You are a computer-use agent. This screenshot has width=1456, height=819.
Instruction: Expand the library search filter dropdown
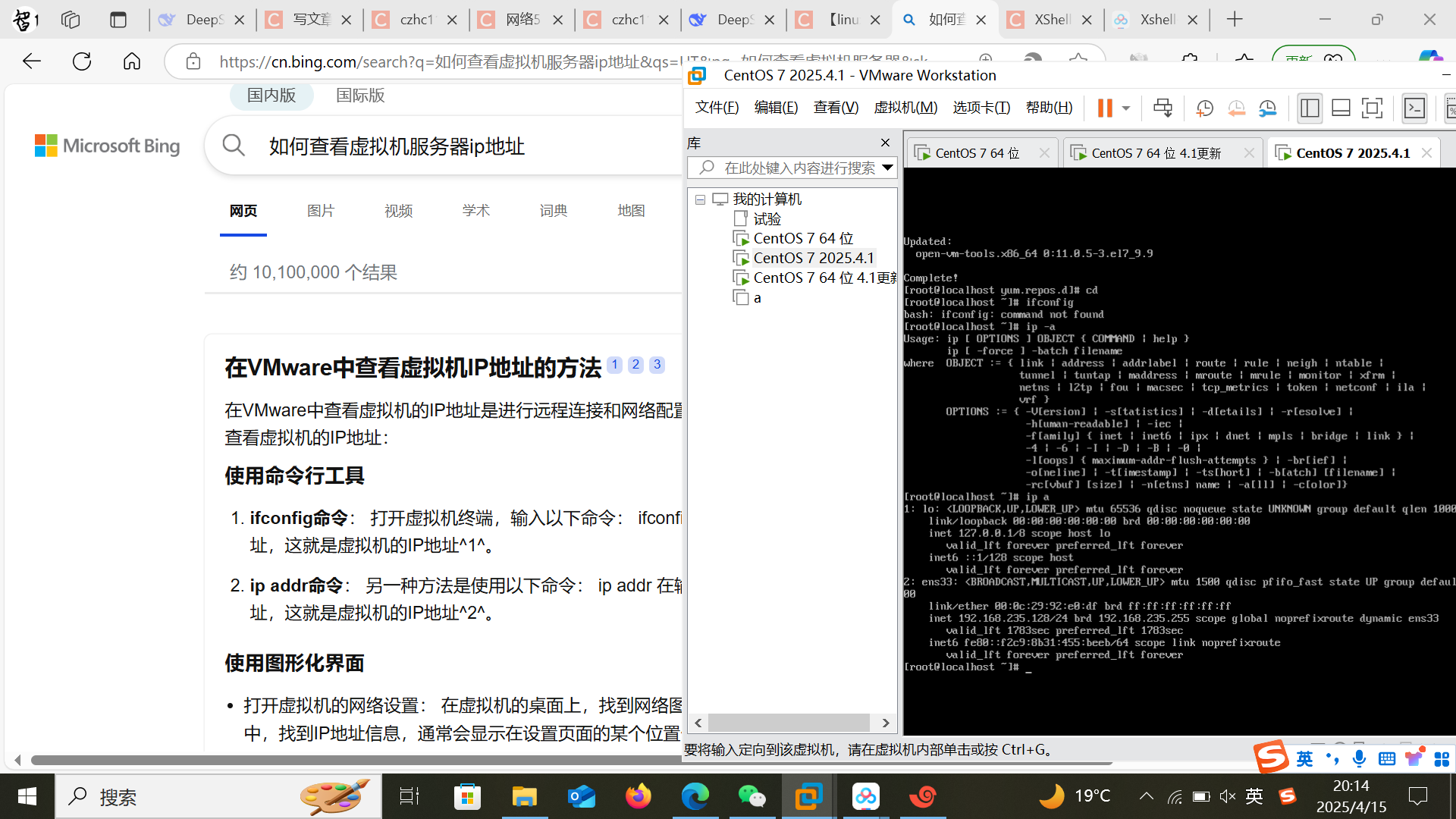point(887,168)
